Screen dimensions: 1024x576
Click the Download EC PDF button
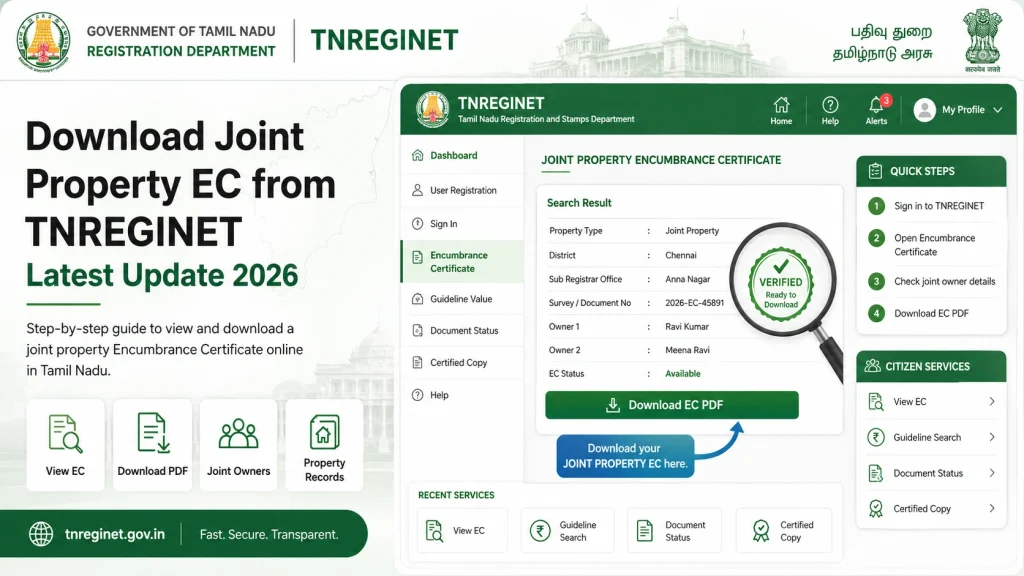671,405
